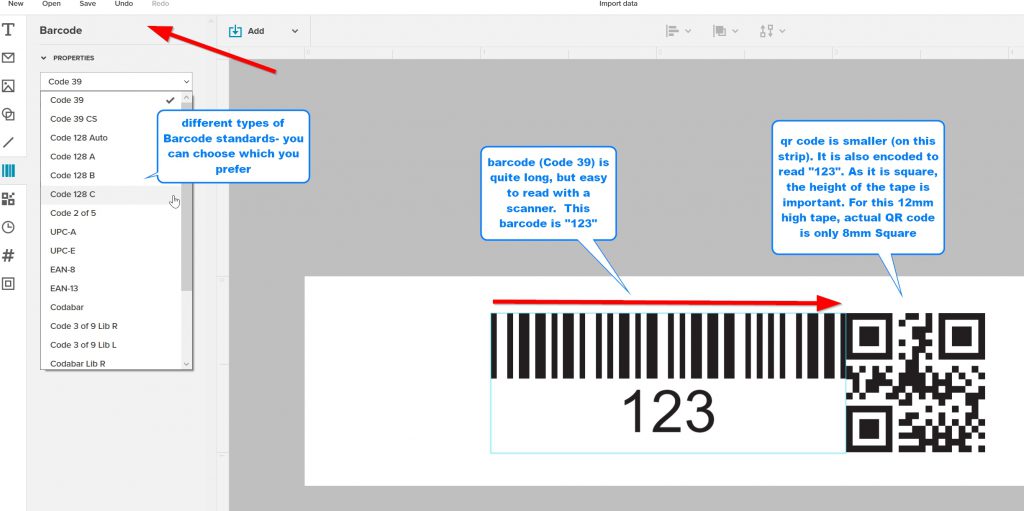Collapse the Properties section
Viewport: 1024px width, 511px height.
[x=44, y=58]
